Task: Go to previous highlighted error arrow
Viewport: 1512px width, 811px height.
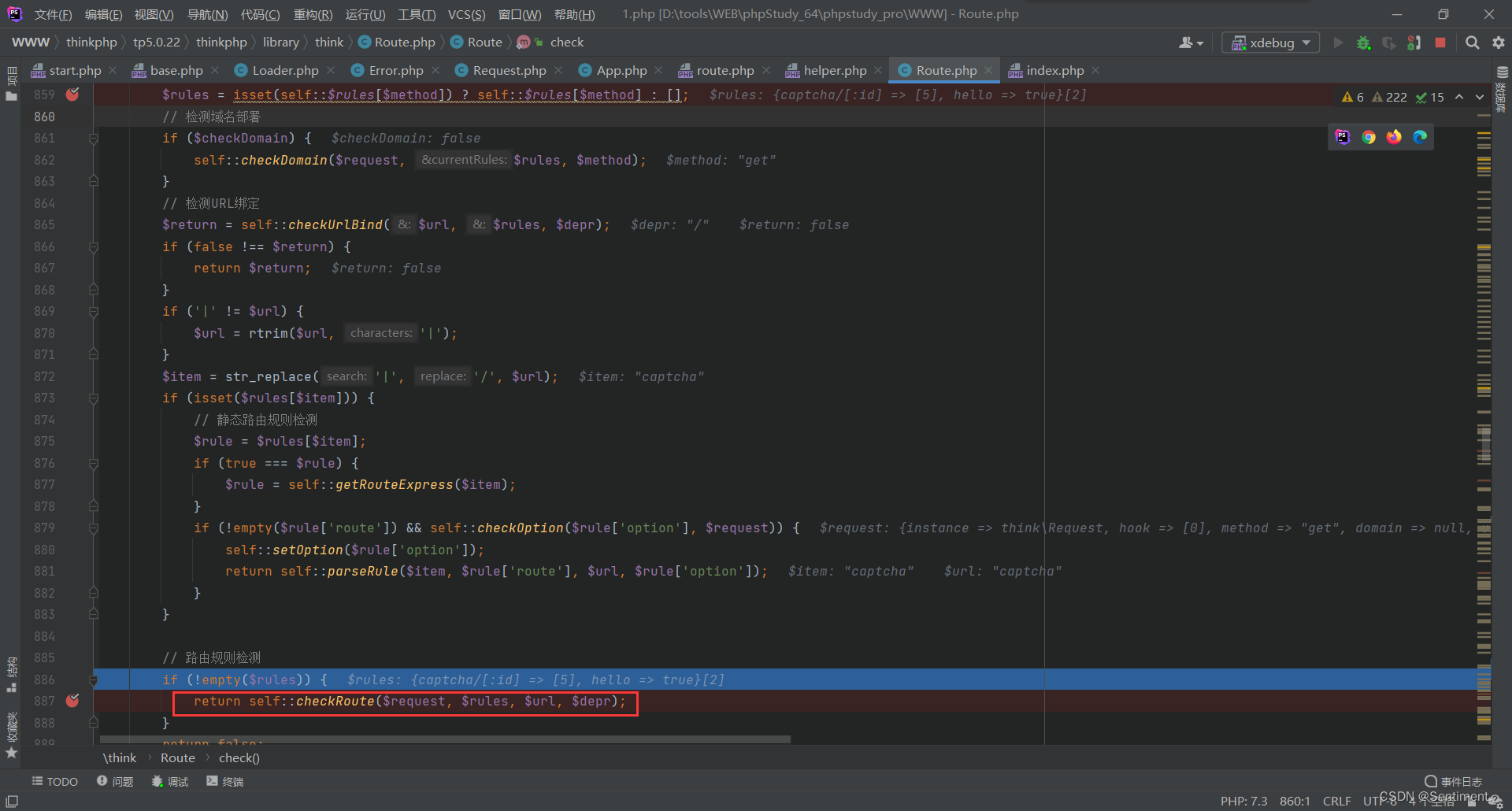Action: tap(1459, 97)
